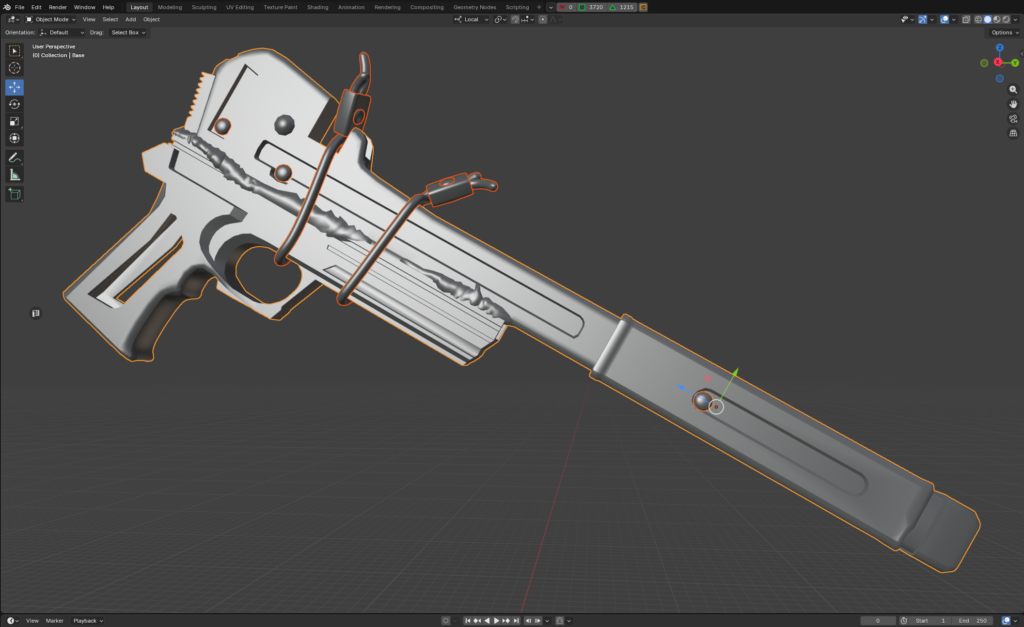Open the Playback popover in timeline
The width and height of the screenshot is (1024, 627).
pos(85,620)
